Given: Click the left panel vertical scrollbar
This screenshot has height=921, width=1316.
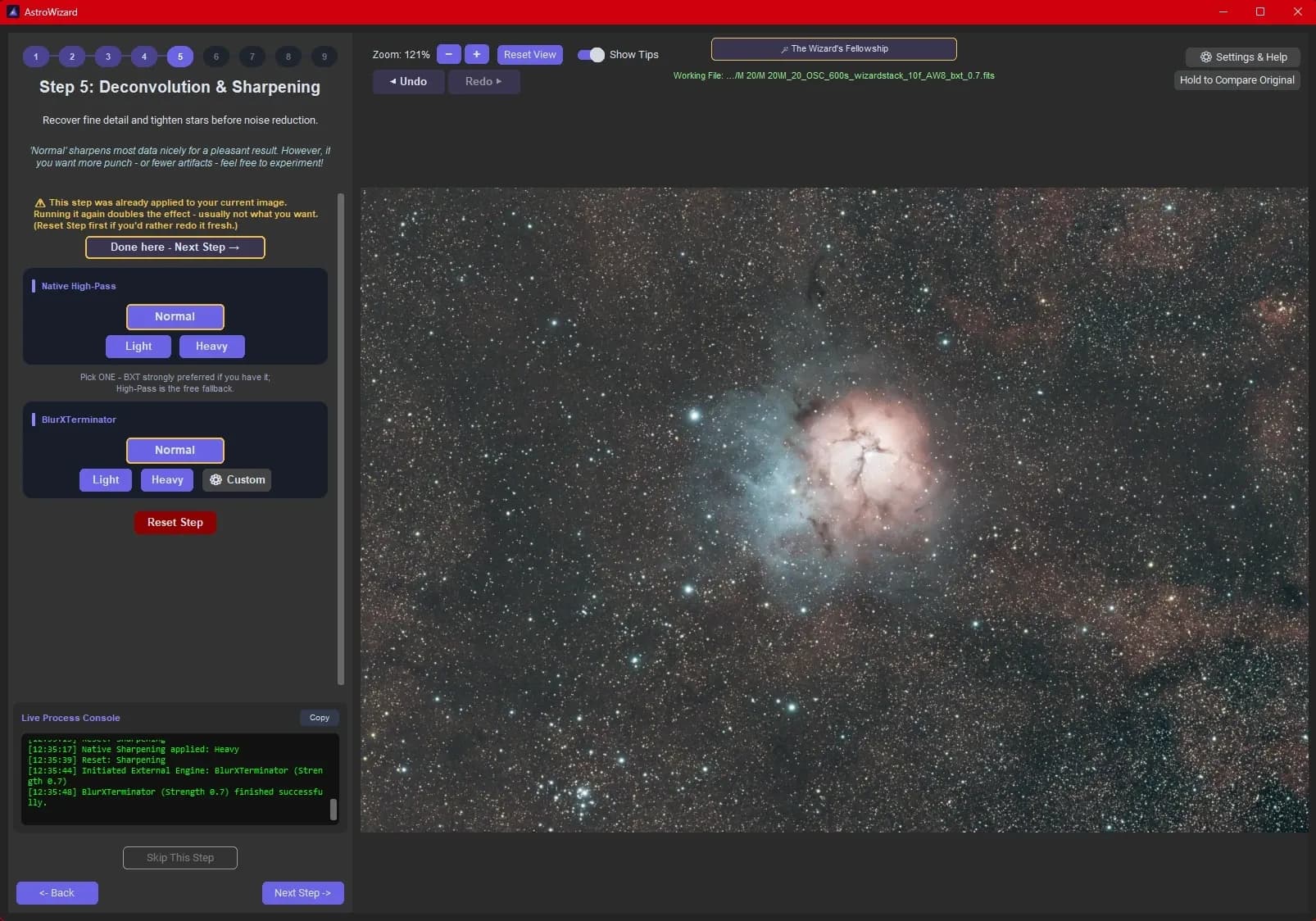Looking at the screenshot, I should 341,438.
